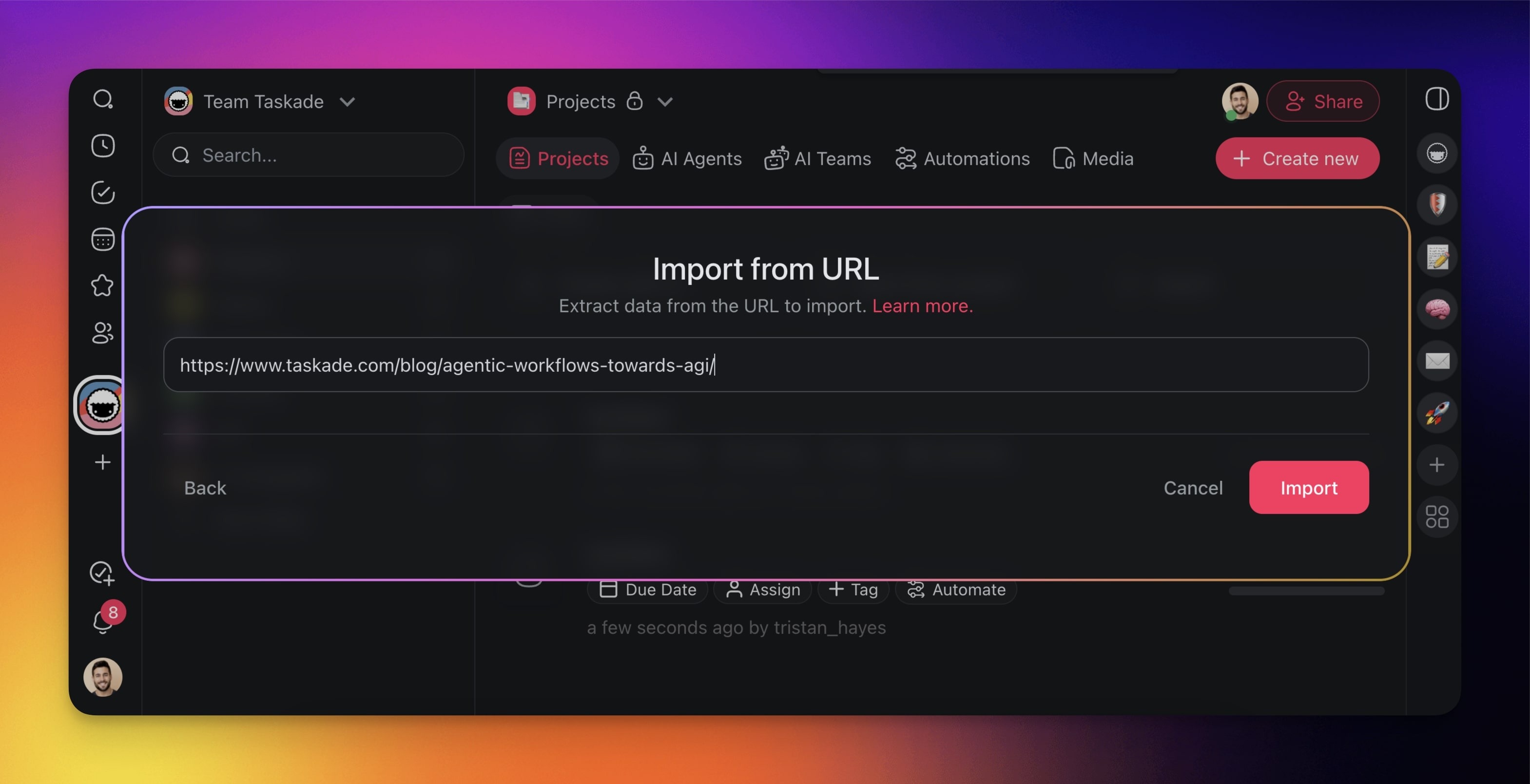Switch to the Automations tab

click(962, 158)
